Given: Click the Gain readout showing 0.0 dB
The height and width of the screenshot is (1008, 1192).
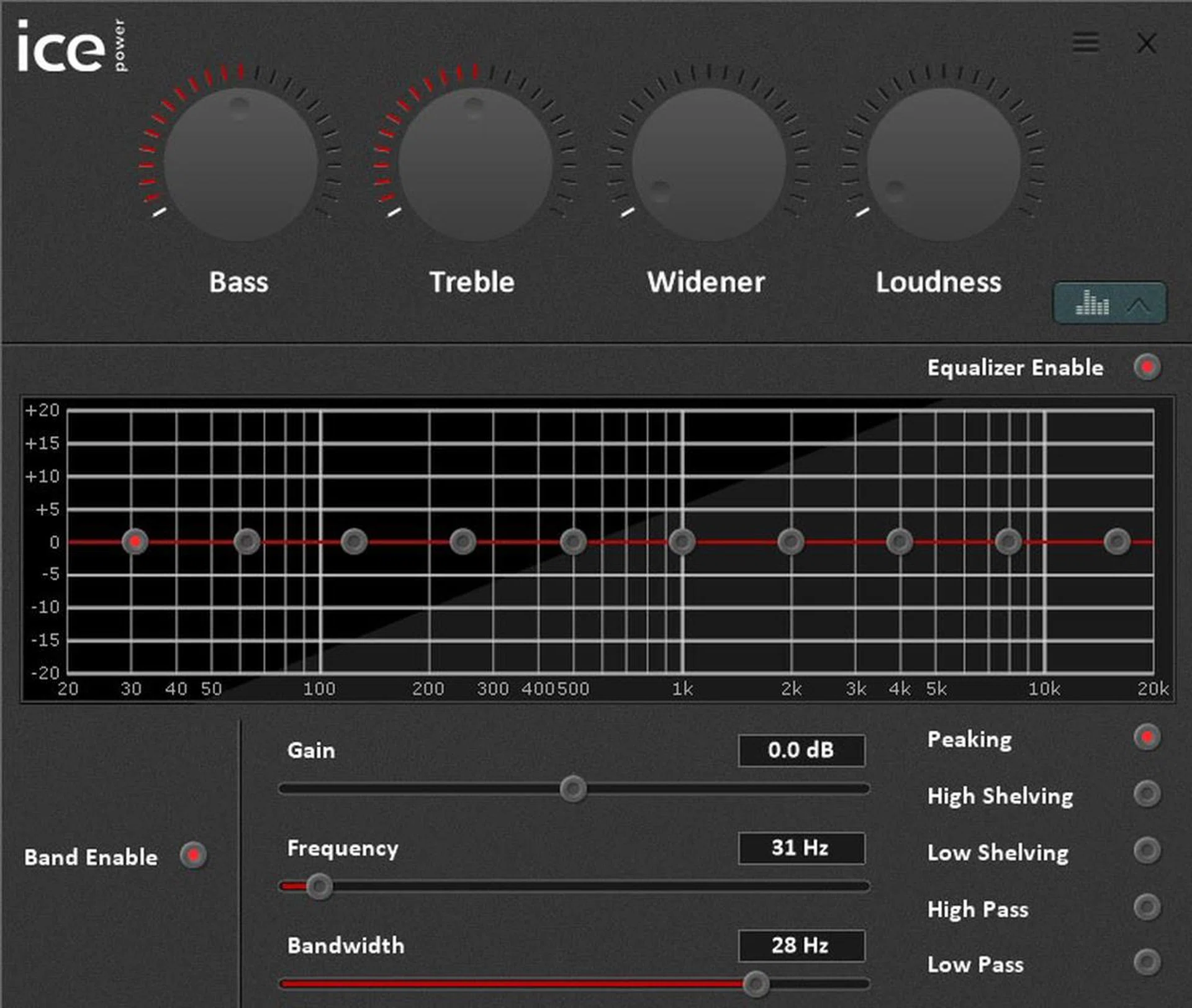Looking at the screenshot, I should (801, 750).
